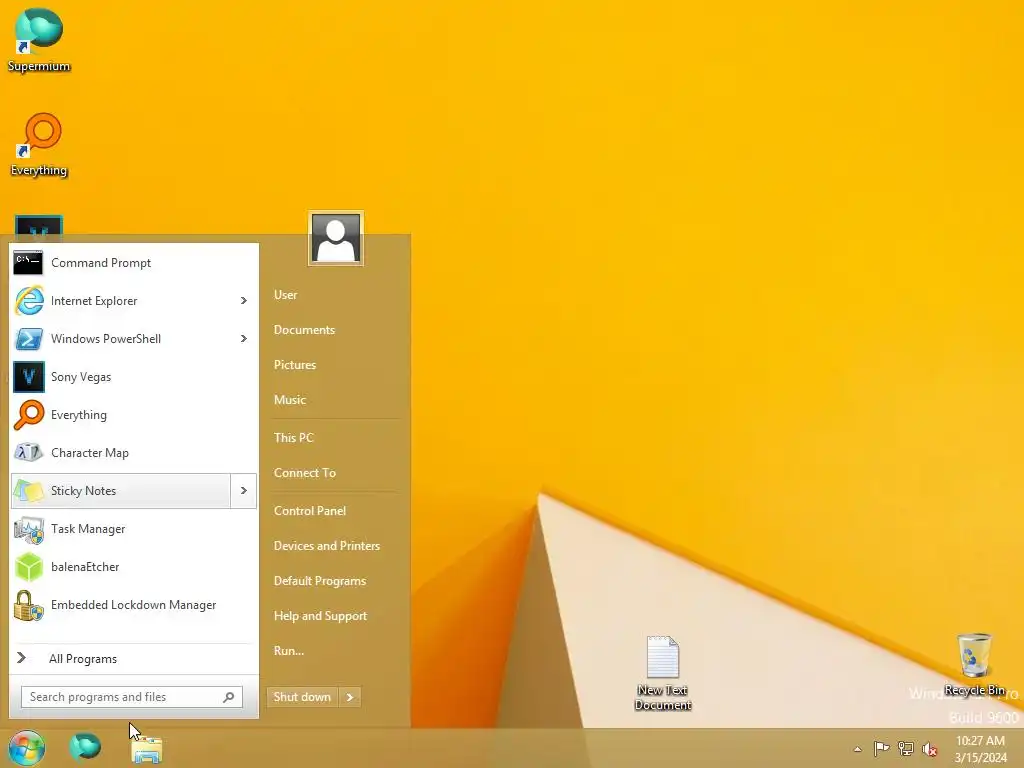The image size is (1024, 768).
Task: Expand Windows PowerShell jump list arrow
Action: [x=244, y=338]
